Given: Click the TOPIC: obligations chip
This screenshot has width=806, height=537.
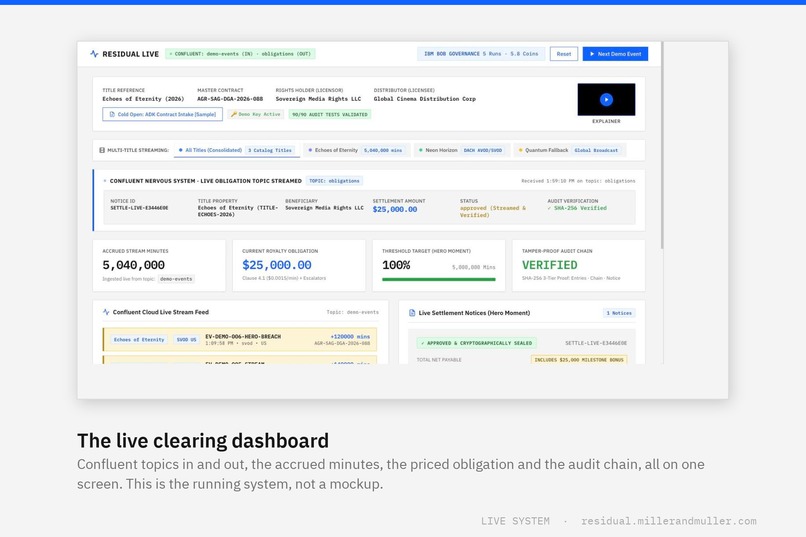Looking at the screenshot, I should (334, 180).
